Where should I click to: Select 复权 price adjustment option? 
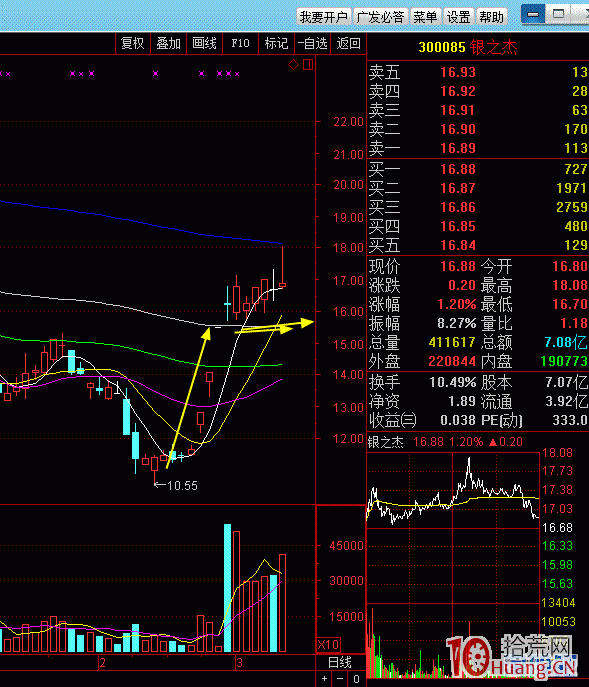click(132, 43)
